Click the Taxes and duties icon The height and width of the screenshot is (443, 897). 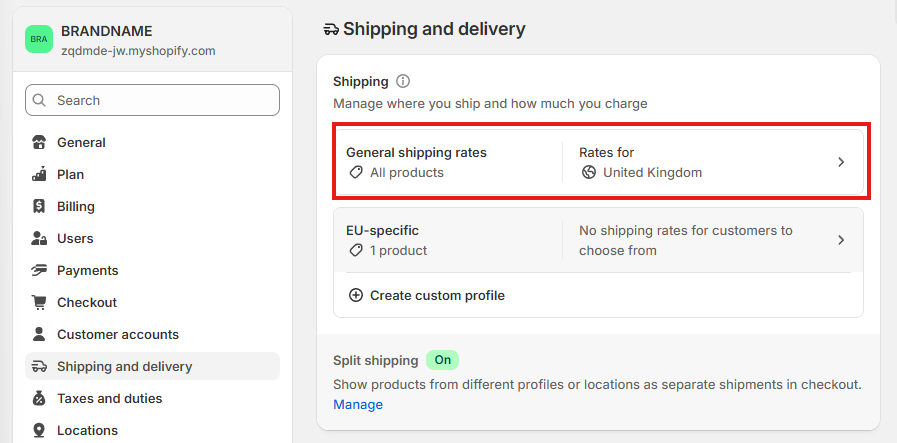click(x=39, y=398)
